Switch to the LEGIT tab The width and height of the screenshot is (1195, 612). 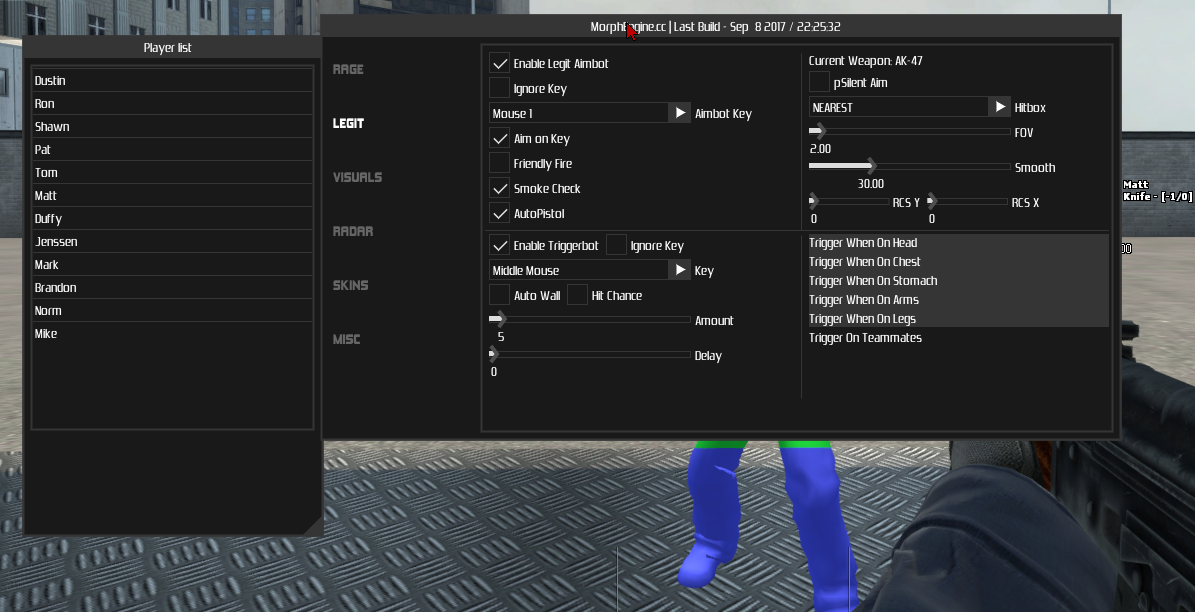(348, 123)
